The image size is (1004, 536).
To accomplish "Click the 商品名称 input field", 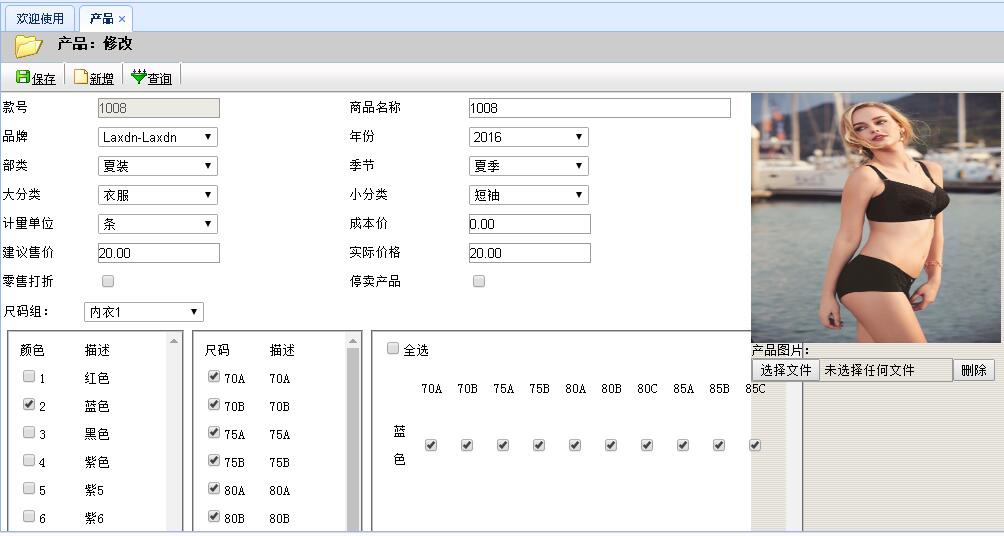I will coord(599,108).
